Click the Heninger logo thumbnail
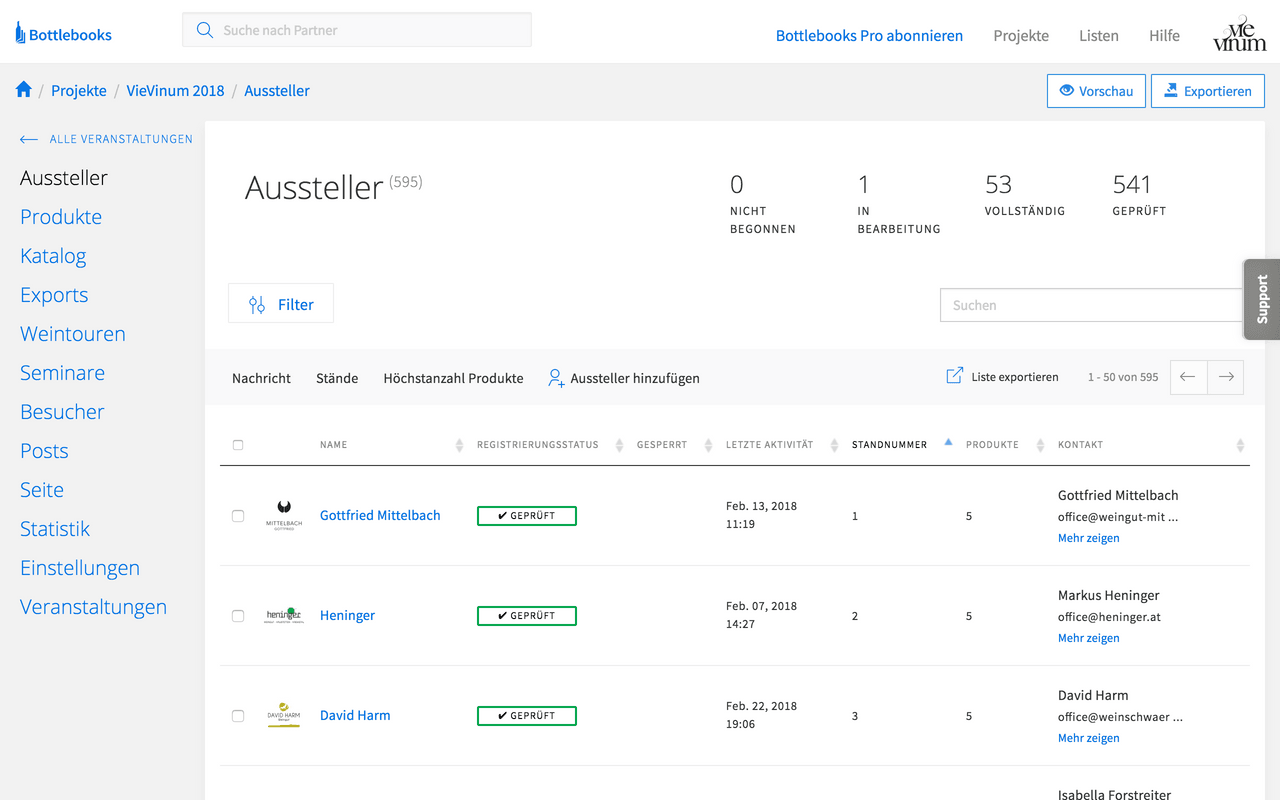 pos(284,615)
